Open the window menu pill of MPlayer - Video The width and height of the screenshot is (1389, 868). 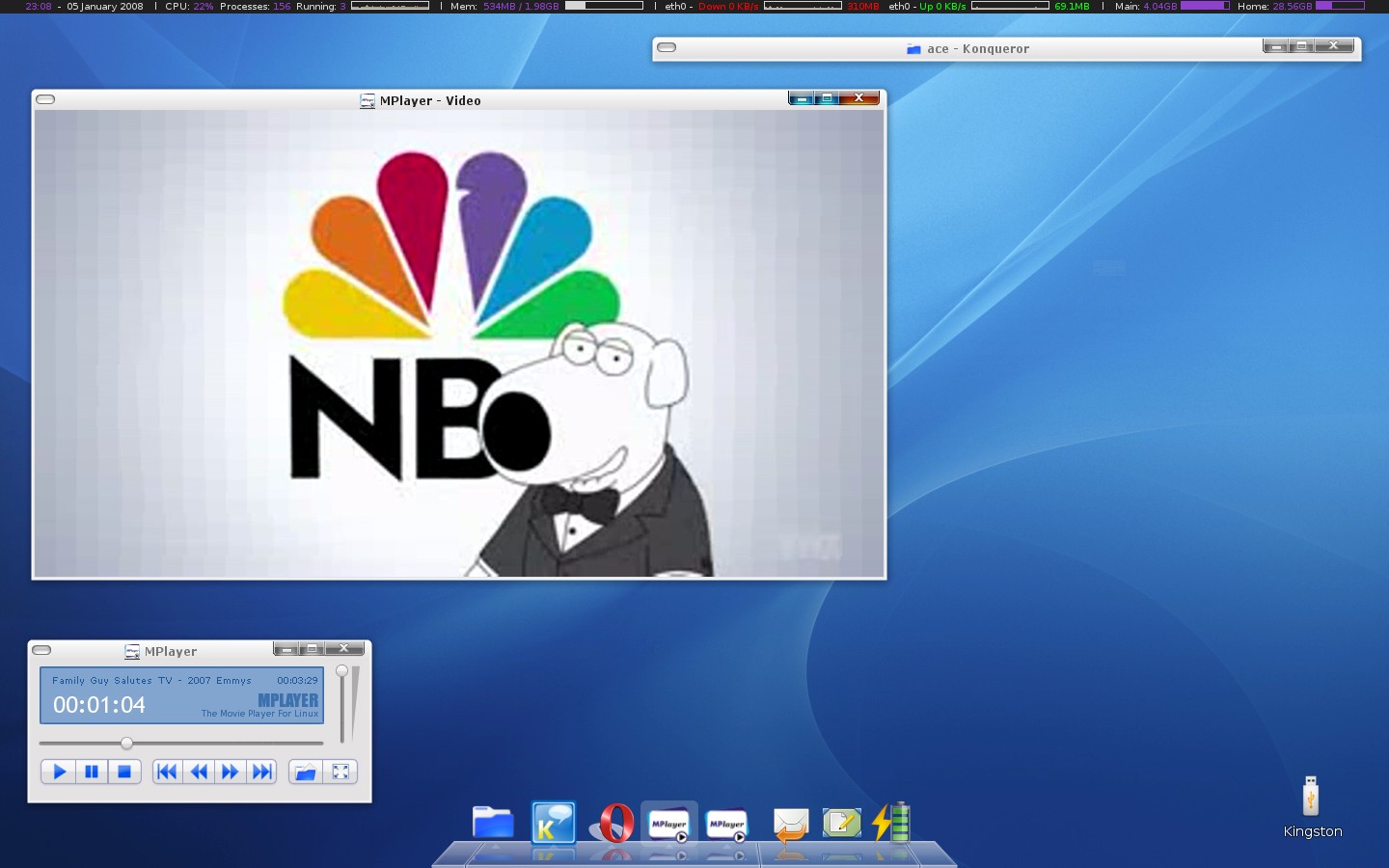pos(45,99)
